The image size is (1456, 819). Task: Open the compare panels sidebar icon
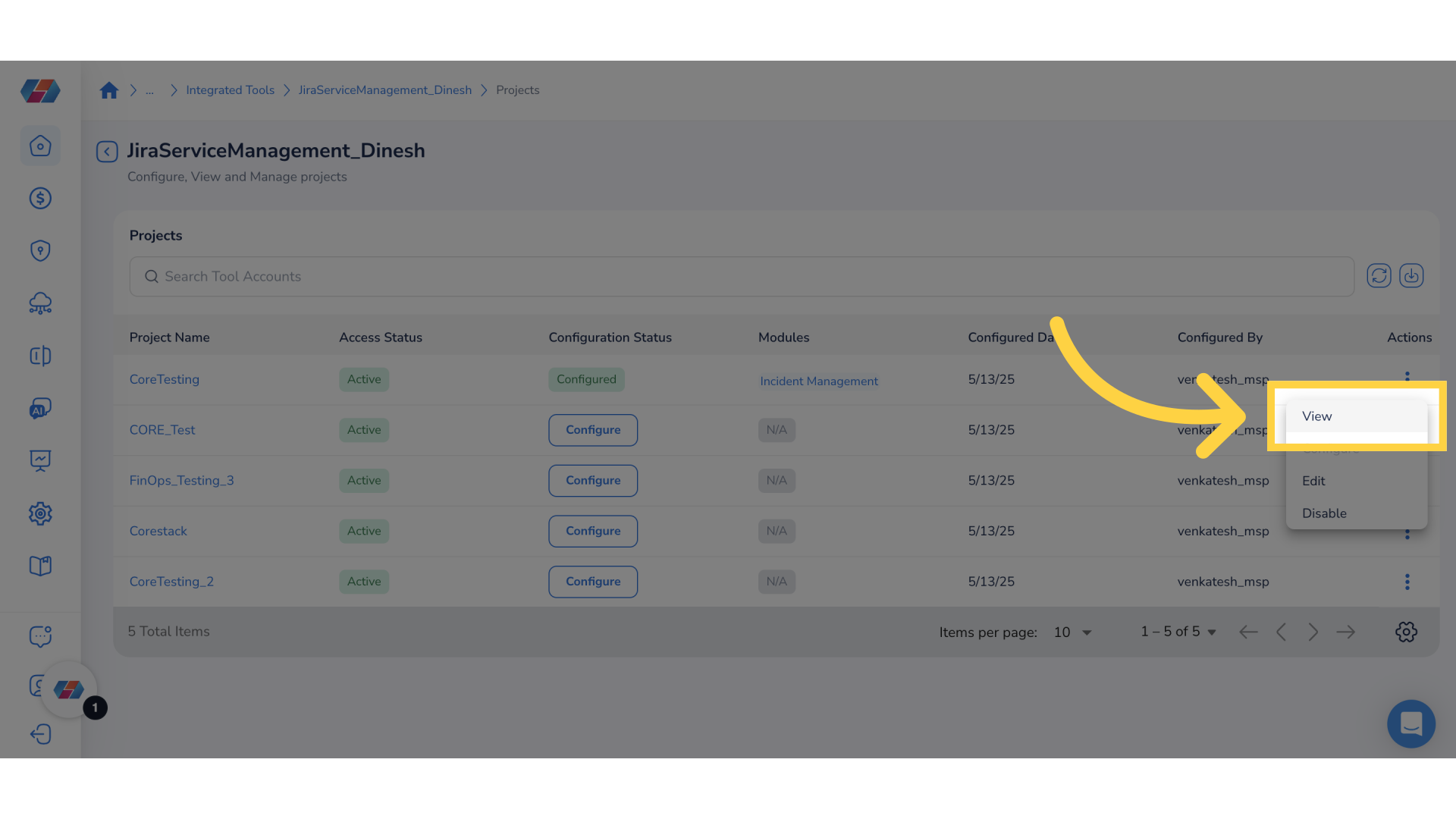(40, 356)
